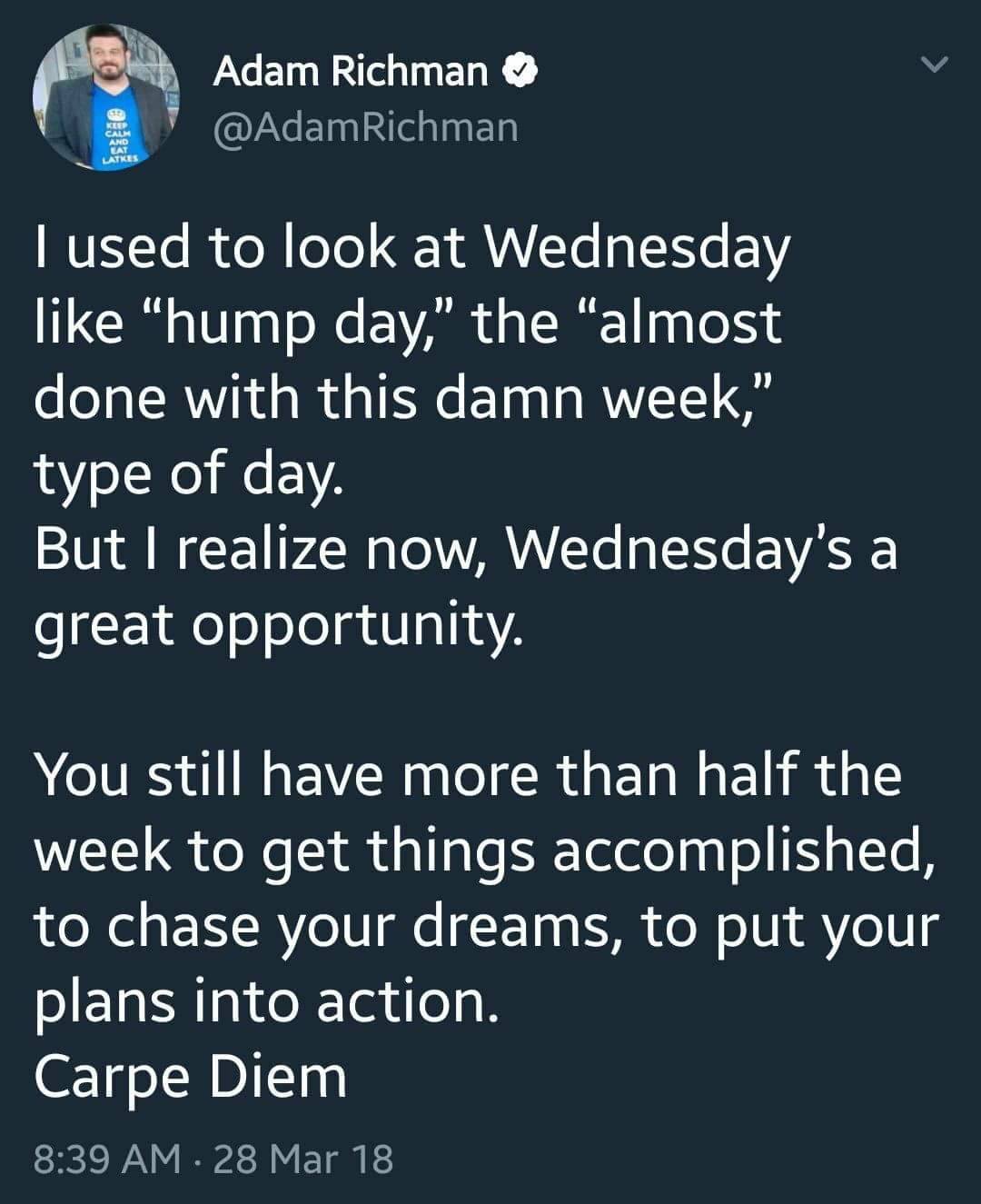Click the "great opportunity." line

click(x=279, y=625)
